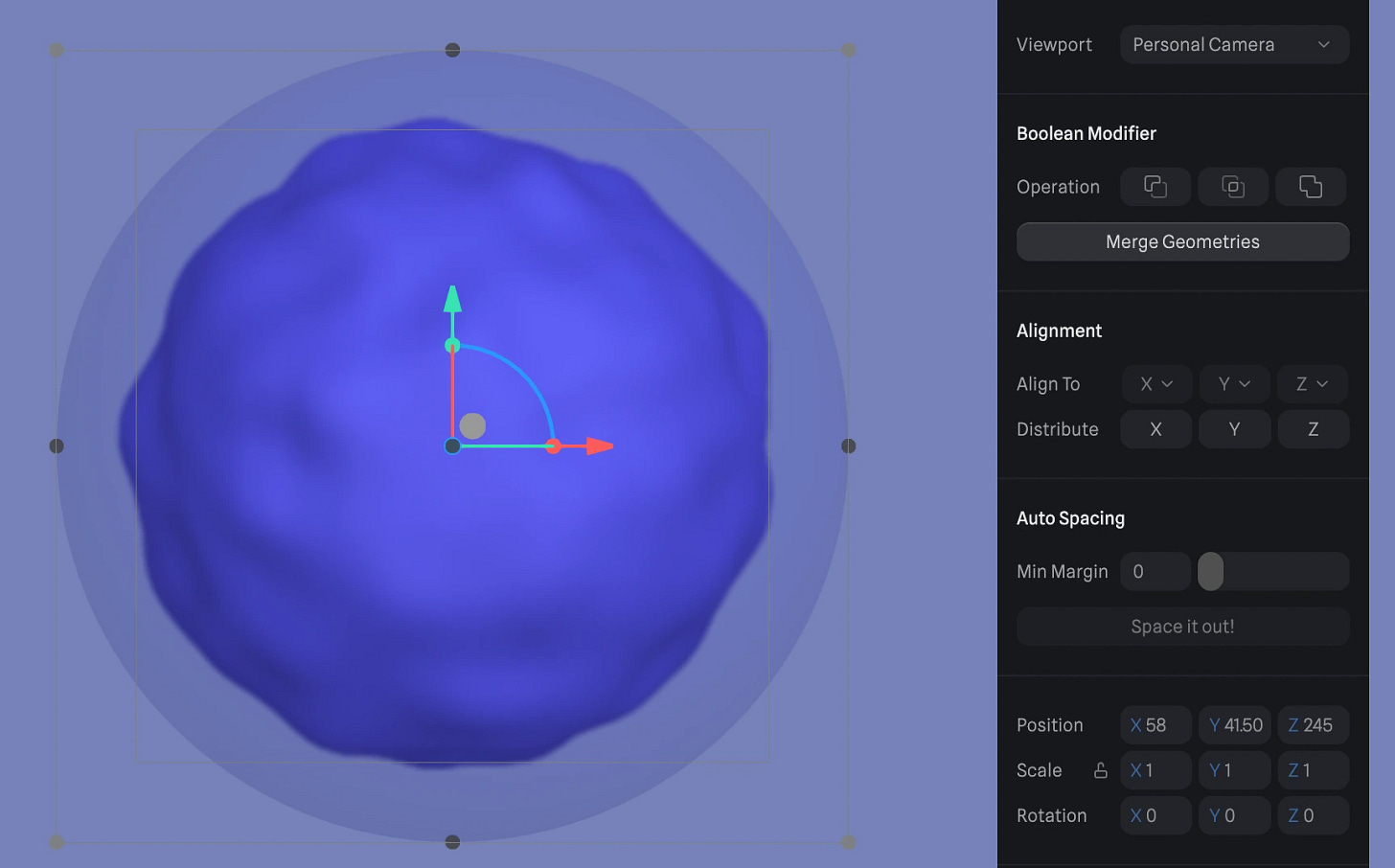Viewport: 1395px width, 868px height.
Task: Click the Min Margin value field
Action: (x=1155, y=572)
